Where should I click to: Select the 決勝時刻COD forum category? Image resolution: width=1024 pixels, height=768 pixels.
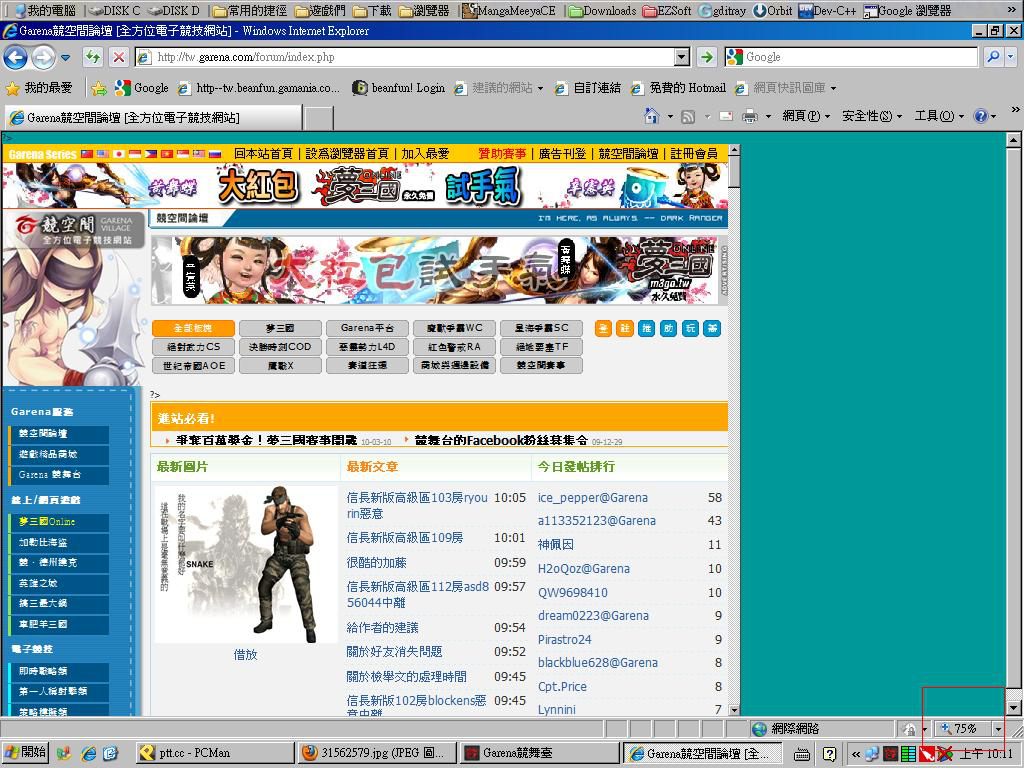(x=280, y=347)
